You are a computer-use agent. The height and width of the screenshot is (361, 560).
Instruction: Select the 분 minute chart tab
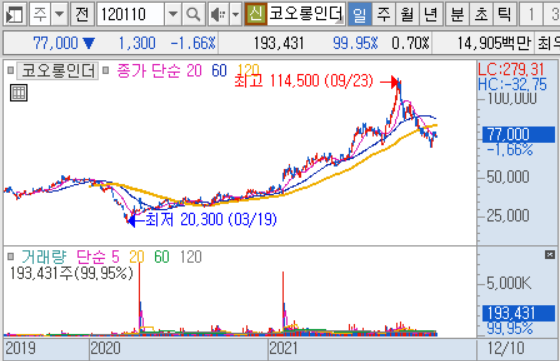[x=457, y=15]
